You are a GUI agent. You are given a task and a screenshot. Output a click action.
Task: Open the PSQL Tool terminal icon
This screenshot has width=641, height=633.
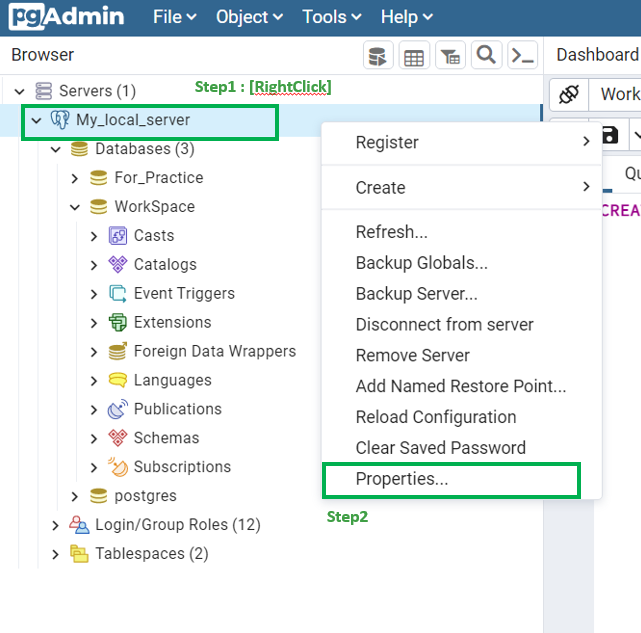click(522, 55)
